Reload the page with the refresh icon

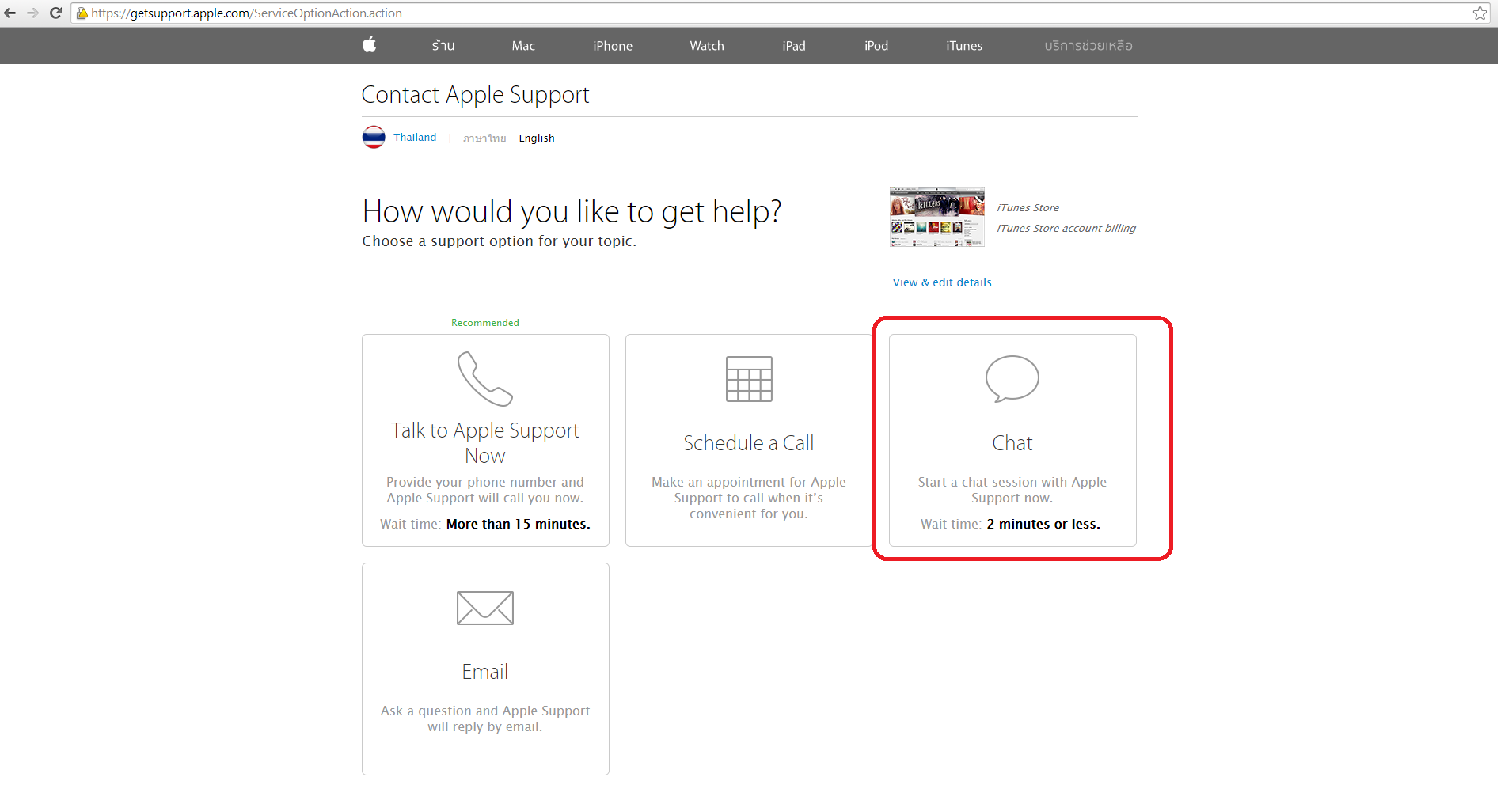[x=55, y=13]
